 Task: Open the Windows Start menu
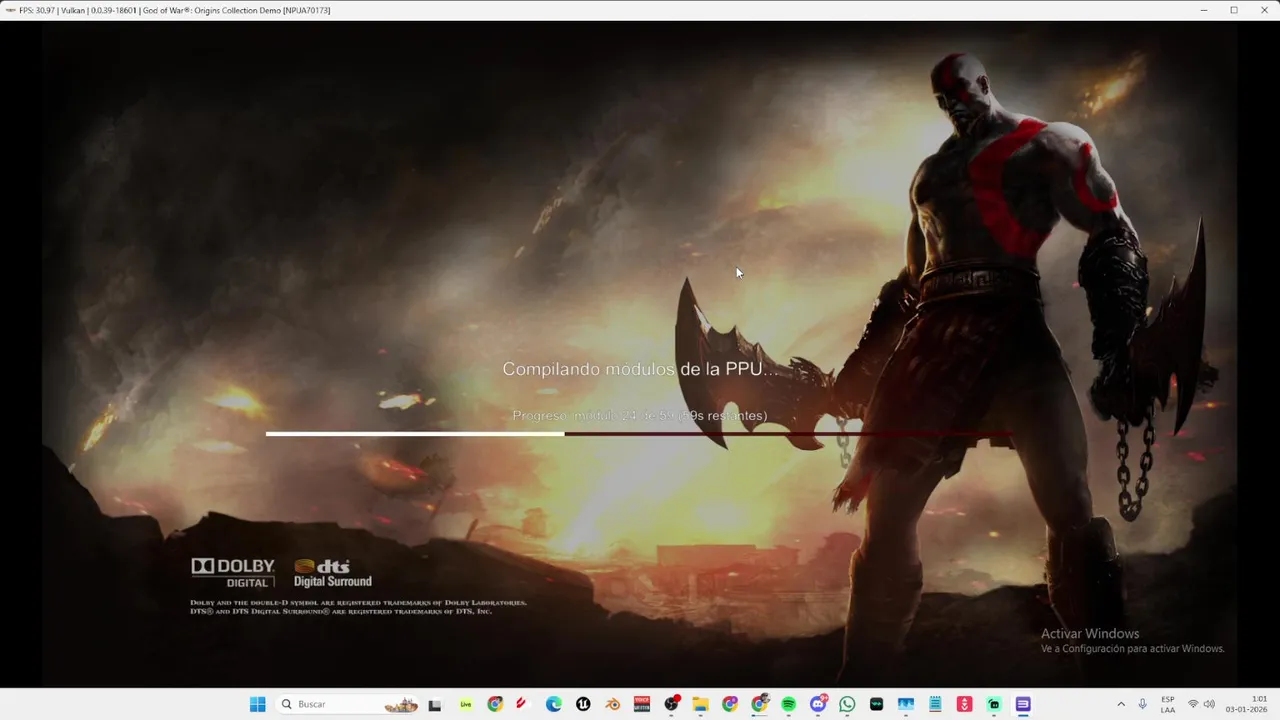tap(257, 704)
